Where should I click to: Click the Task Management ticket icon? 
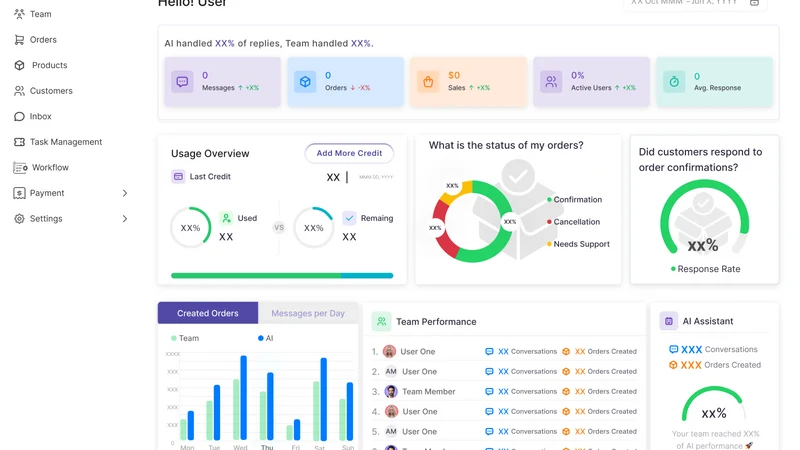(x=19, y=142)
